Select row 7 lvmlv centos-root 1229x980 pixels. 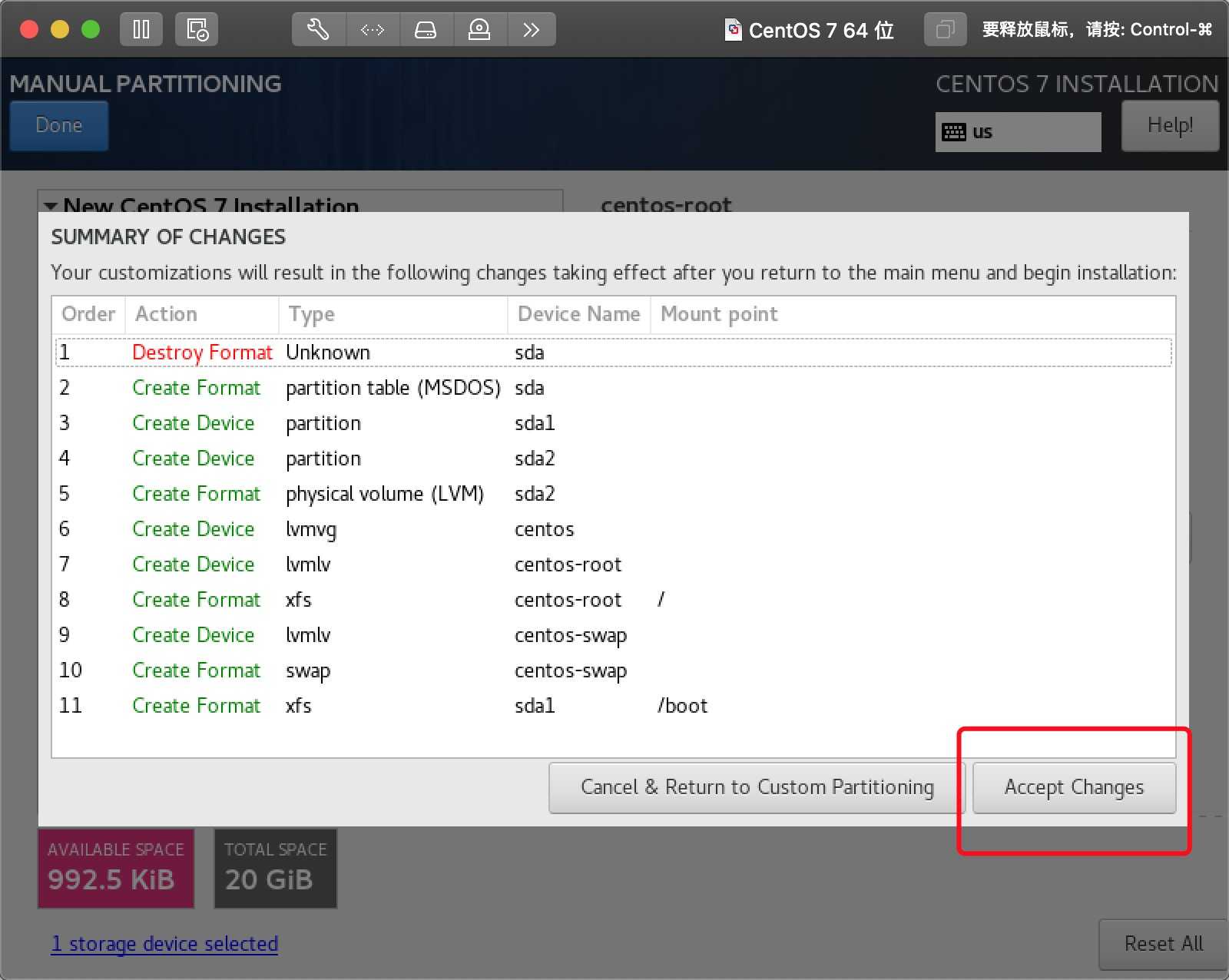coord(614,564)
